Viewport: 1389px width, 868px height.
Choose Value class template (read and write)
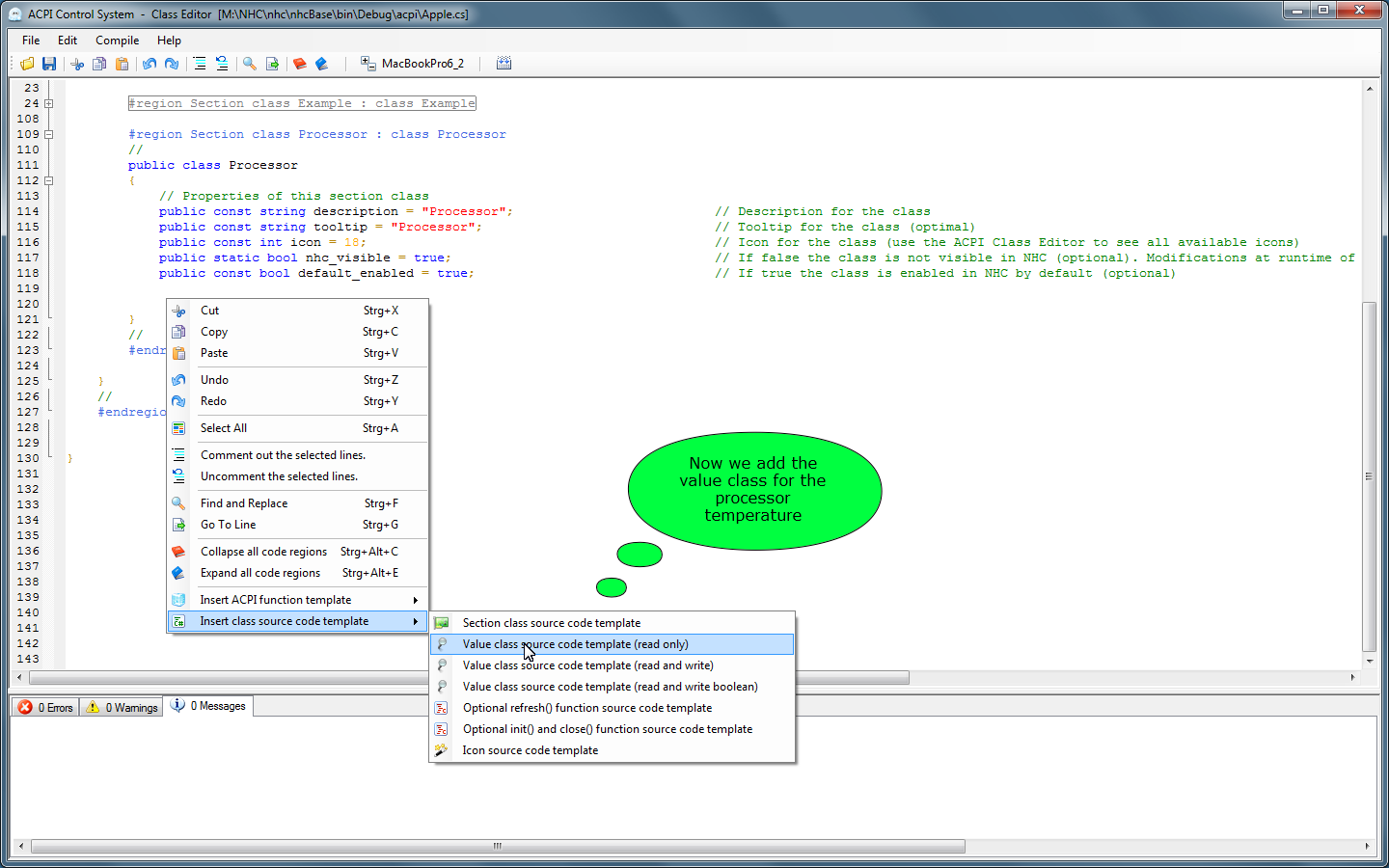[587, 665]
